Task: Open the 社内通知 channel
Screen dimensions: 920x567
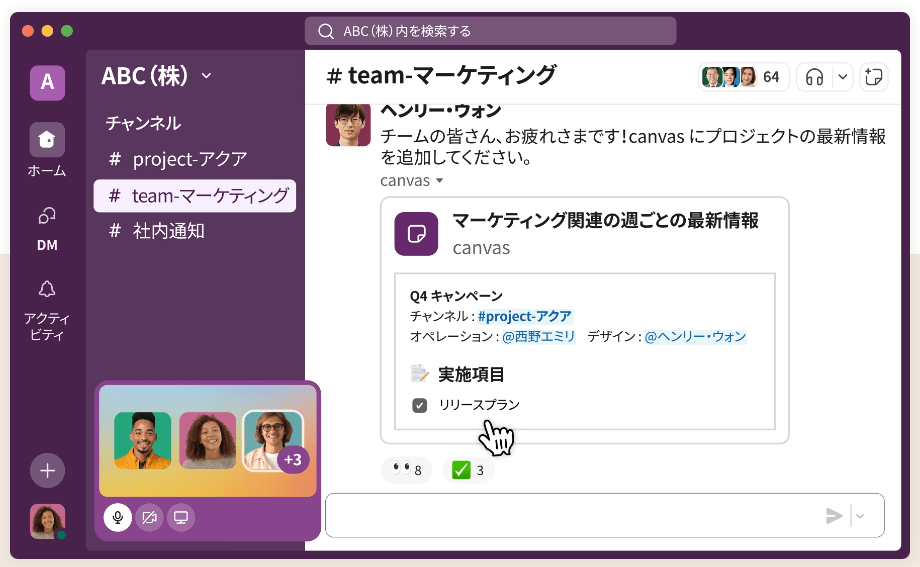Action: pos(157,231)
